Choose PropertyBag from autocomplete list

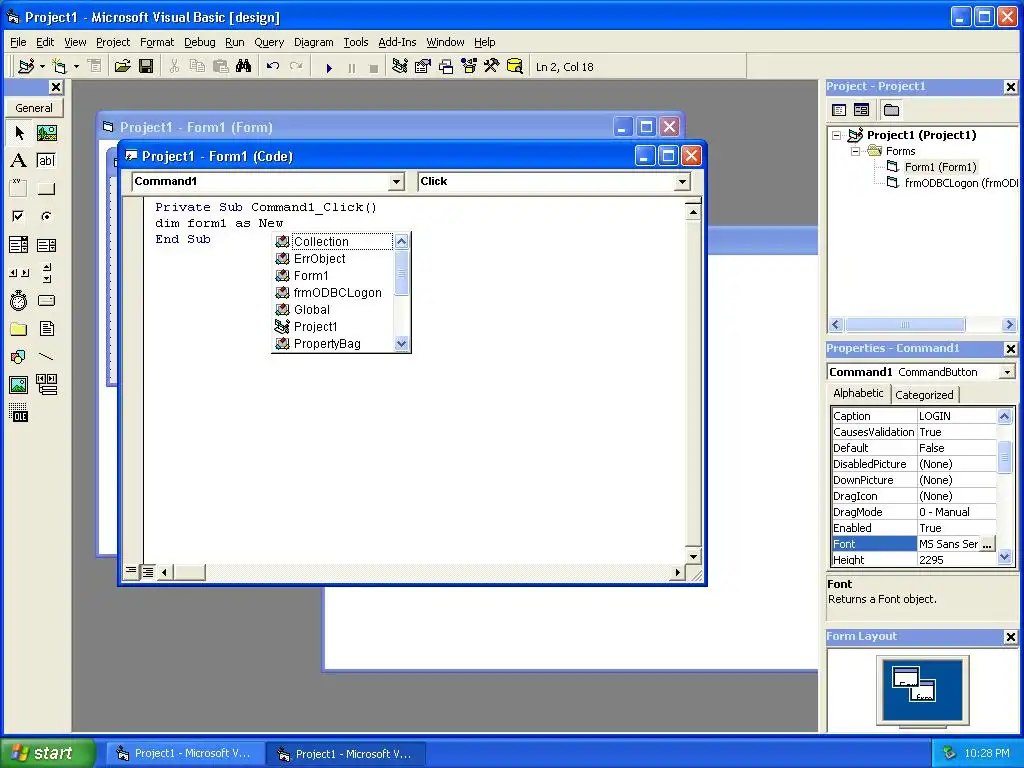[333, 344]
